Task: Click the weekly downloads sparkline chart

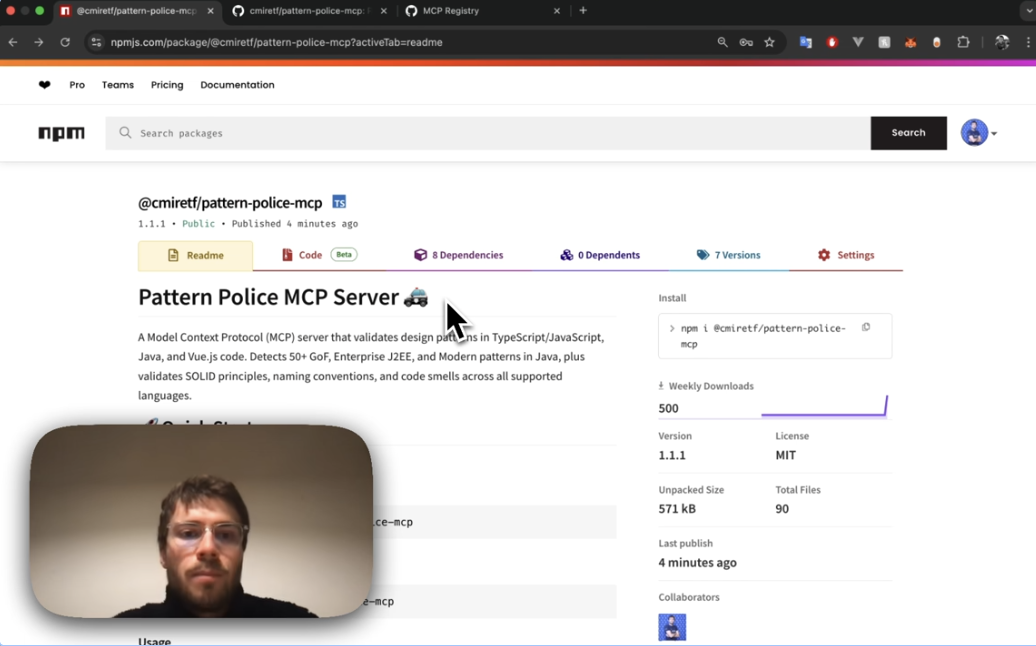Action: (824, 406)
